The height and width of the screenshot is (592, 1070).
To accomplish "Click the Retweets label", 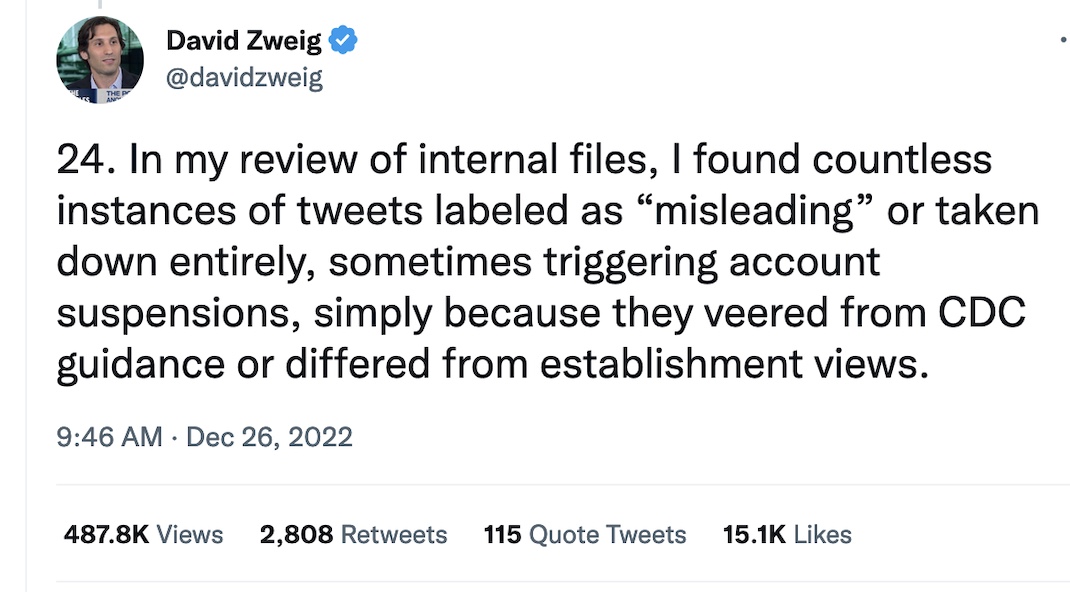I will [x=394, y=535].
